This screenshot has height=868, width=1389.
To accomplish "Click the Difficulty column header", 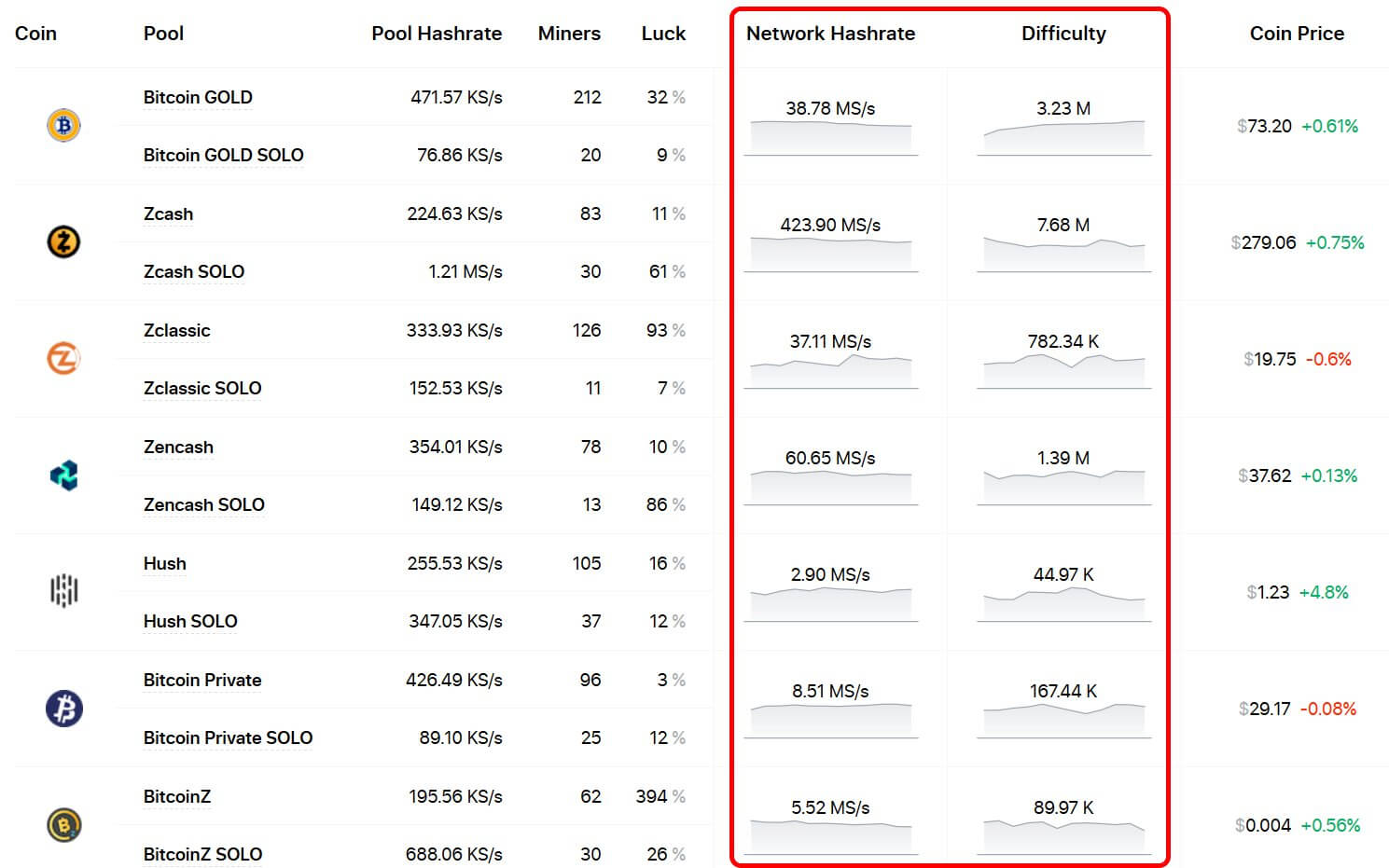I will [x=1063, y=34].
